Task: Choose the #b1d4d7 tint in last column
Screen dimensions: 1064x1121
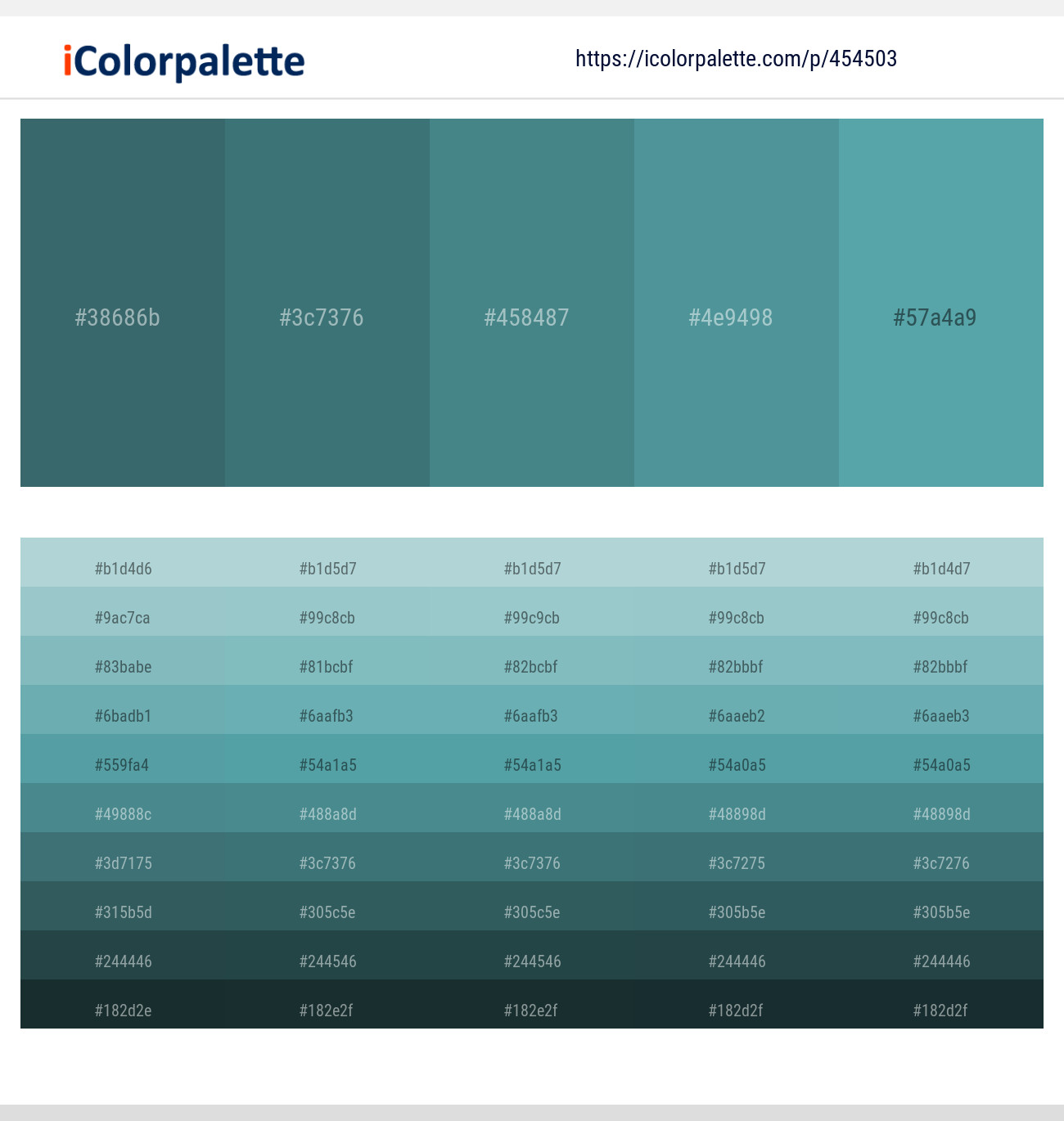Action: click(x=941, y=562)
